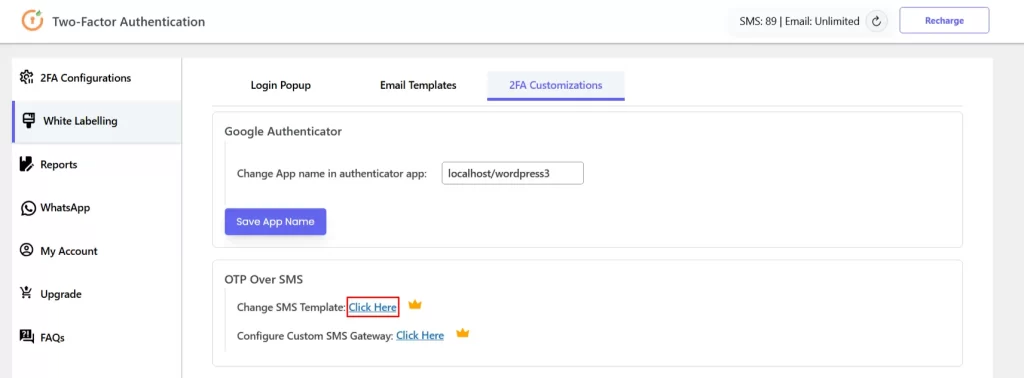Open the Email Templates tab
The width and height of the screenshot is (1024, 378).
click(x=418, y=86)
